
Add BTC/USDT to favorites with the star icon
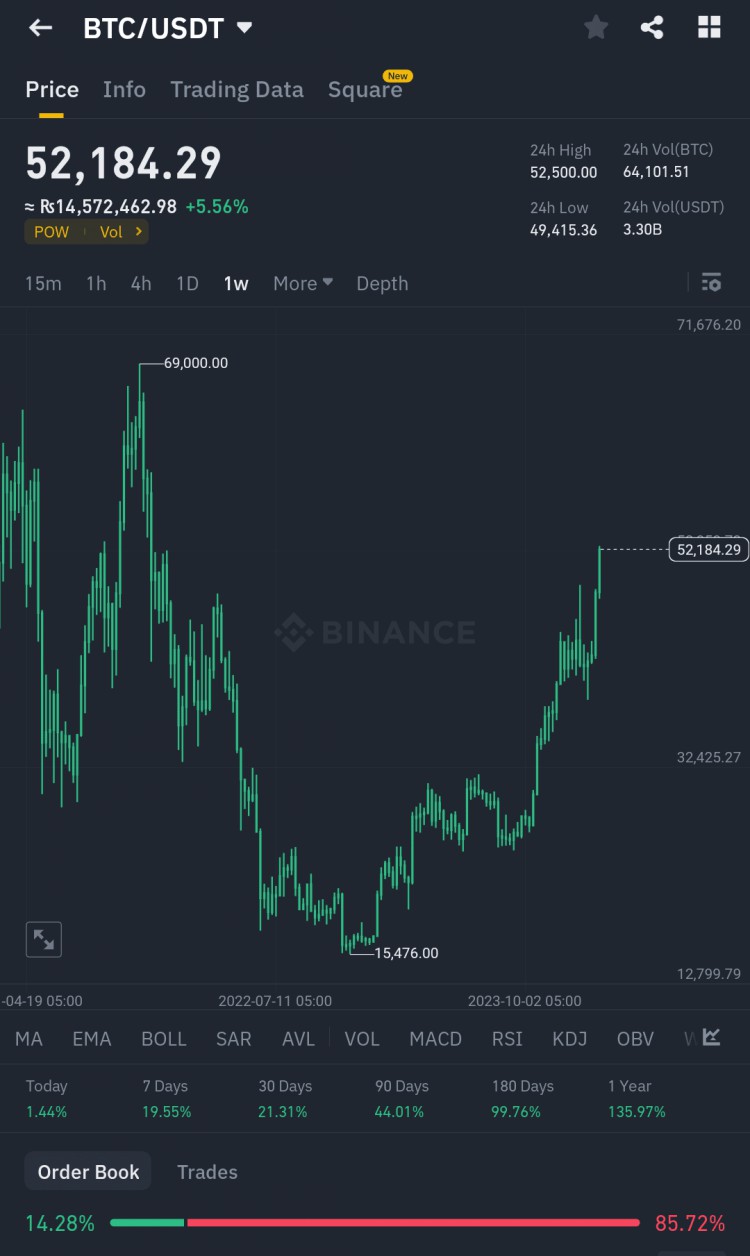596,28
